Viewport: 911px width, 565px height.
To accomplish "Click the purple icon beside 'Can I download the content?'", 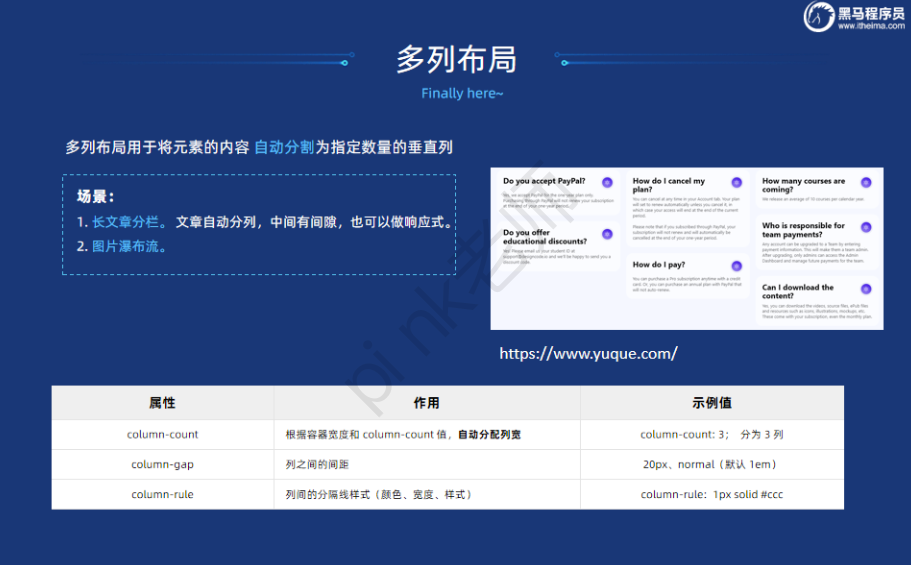I will 866,289.
